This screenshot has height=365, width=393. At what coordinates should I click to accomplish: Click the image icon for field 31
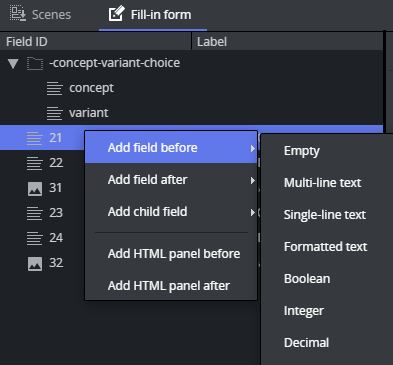click(35, 189)
